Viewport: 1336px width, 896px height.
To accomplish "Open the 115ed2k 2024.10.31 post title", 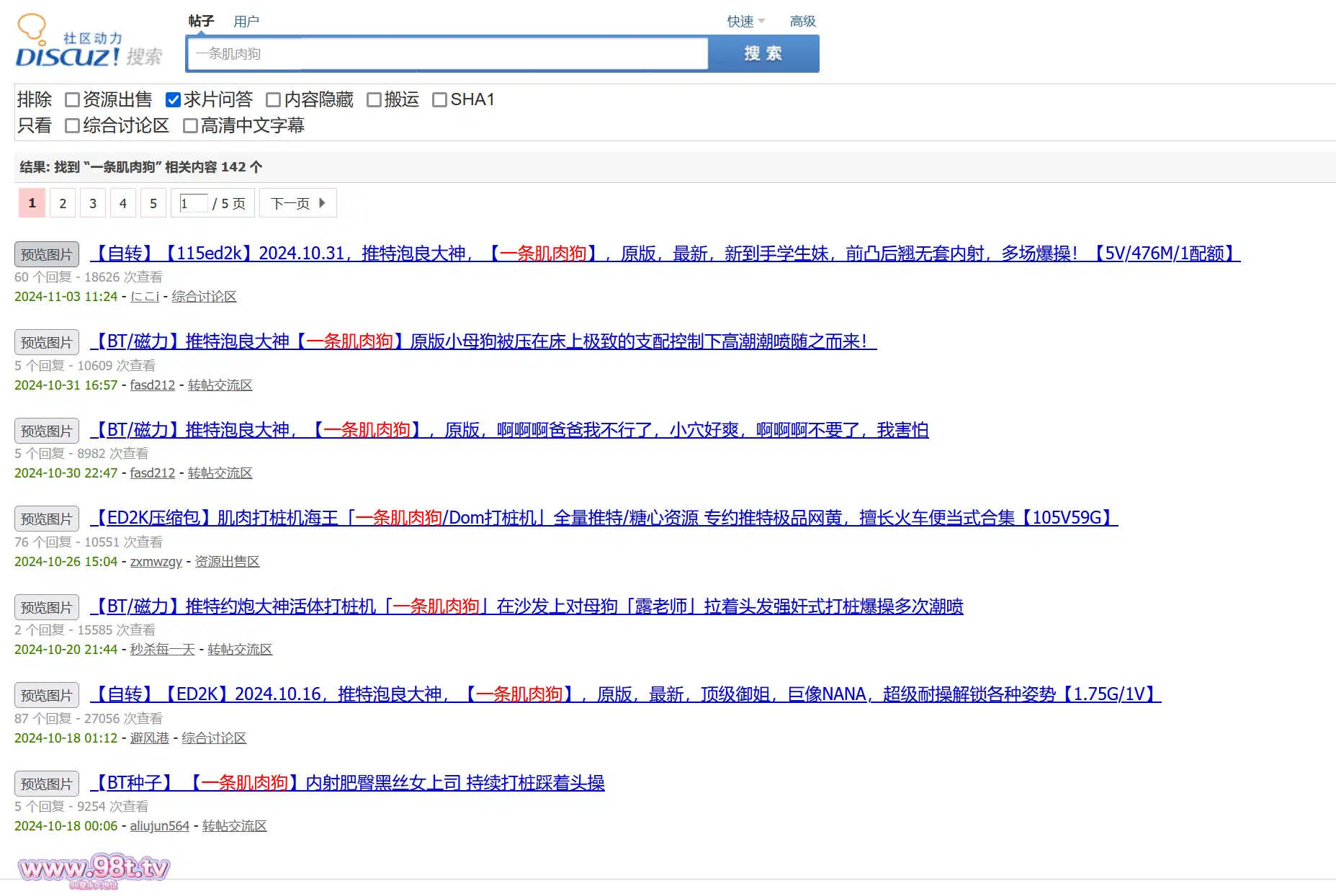I will point(665,254).
